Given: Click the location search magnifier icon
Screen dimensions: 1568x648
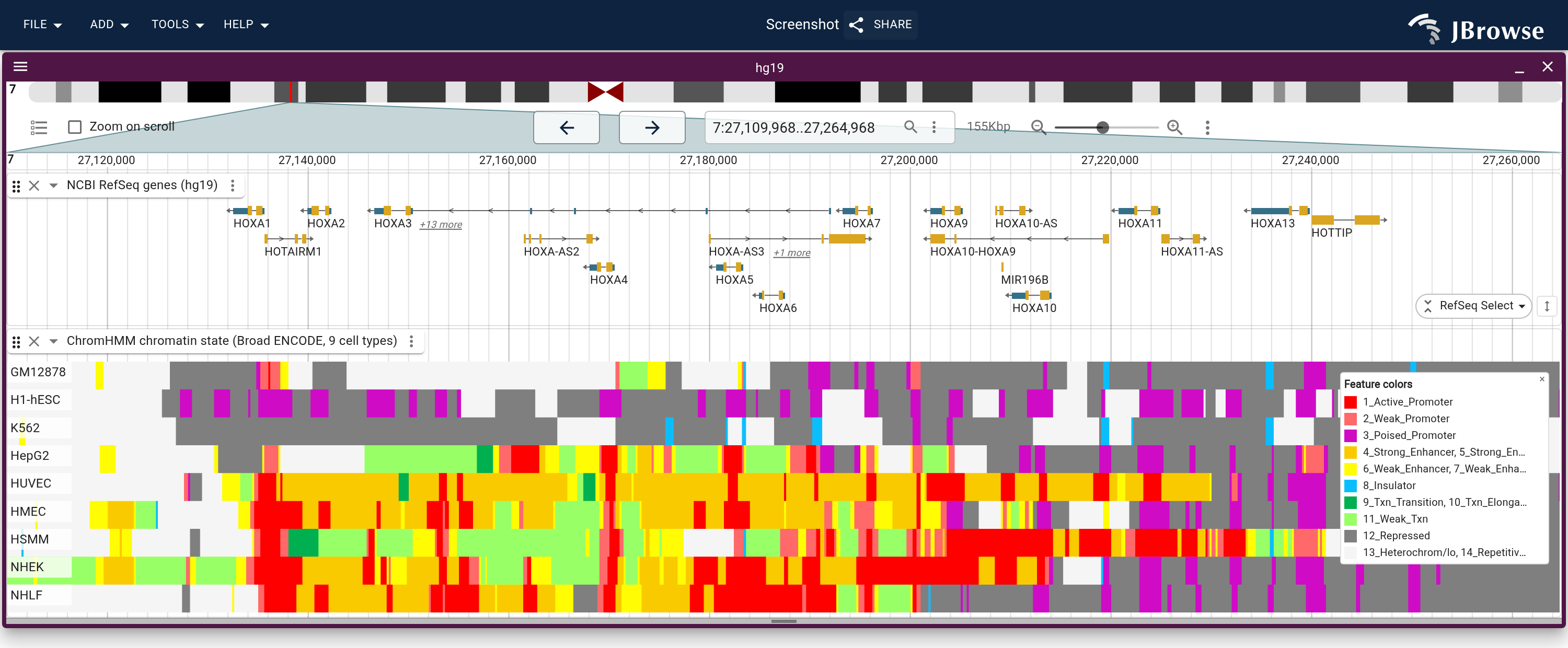Looking at the screenshot, I should tap(910, 126).
